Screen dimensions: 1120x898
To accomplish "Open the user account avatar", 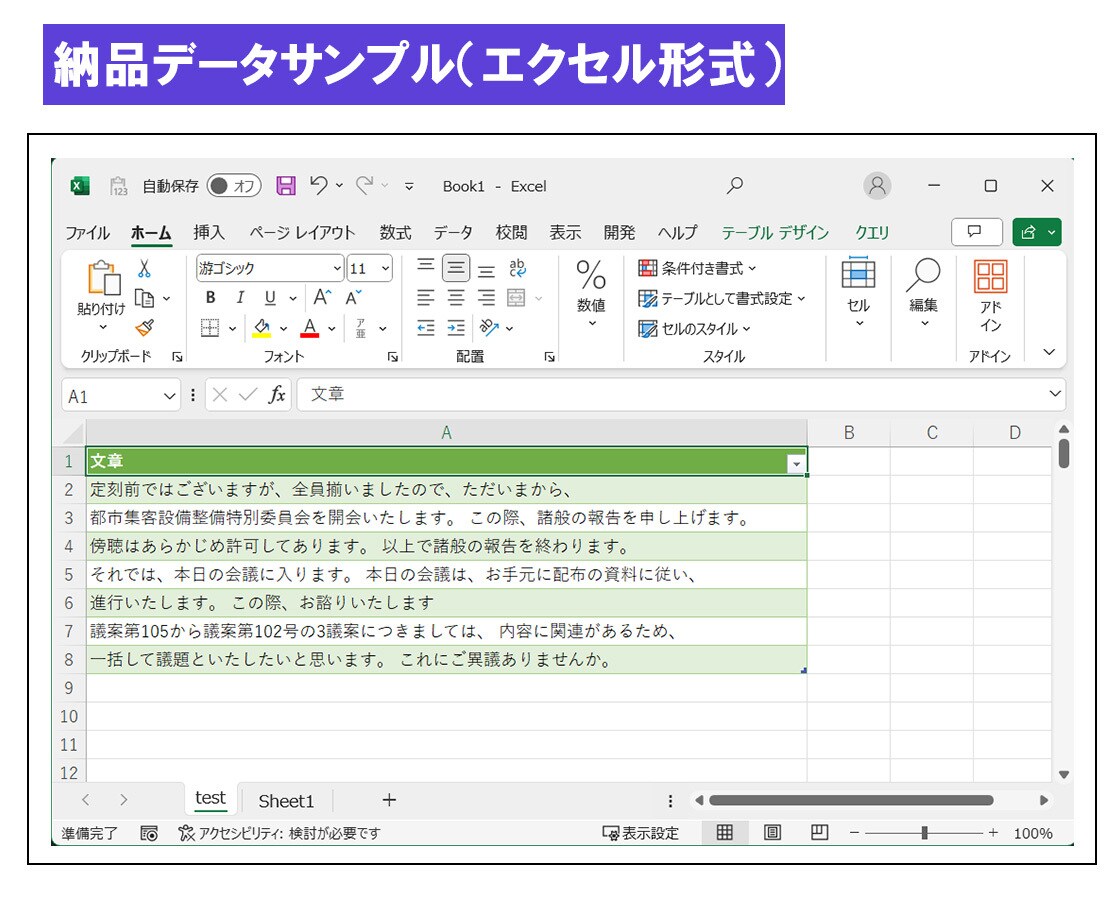I will pos(877,186).
